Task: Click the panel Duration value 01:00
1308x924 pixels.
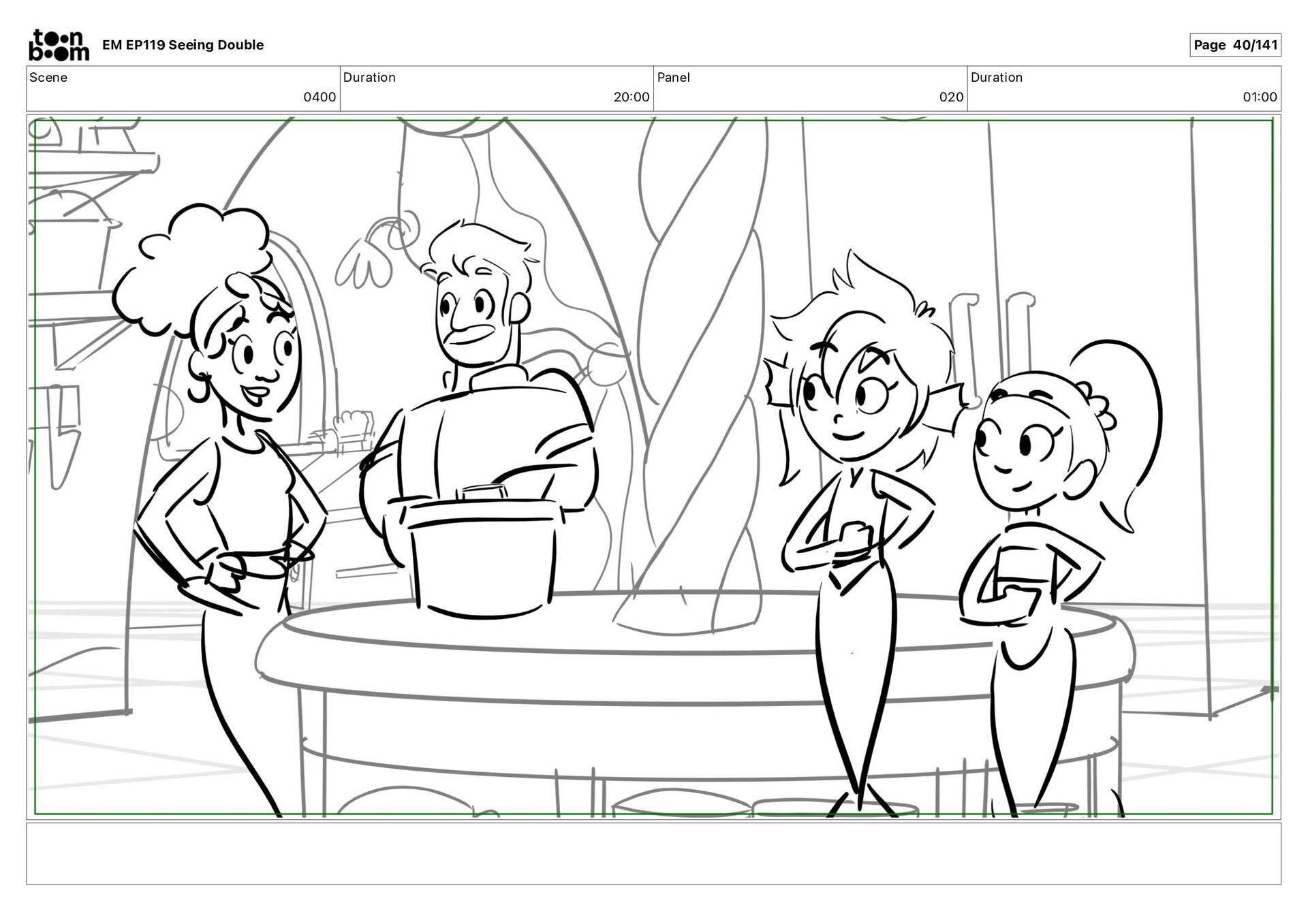Action: point(1259,97)
